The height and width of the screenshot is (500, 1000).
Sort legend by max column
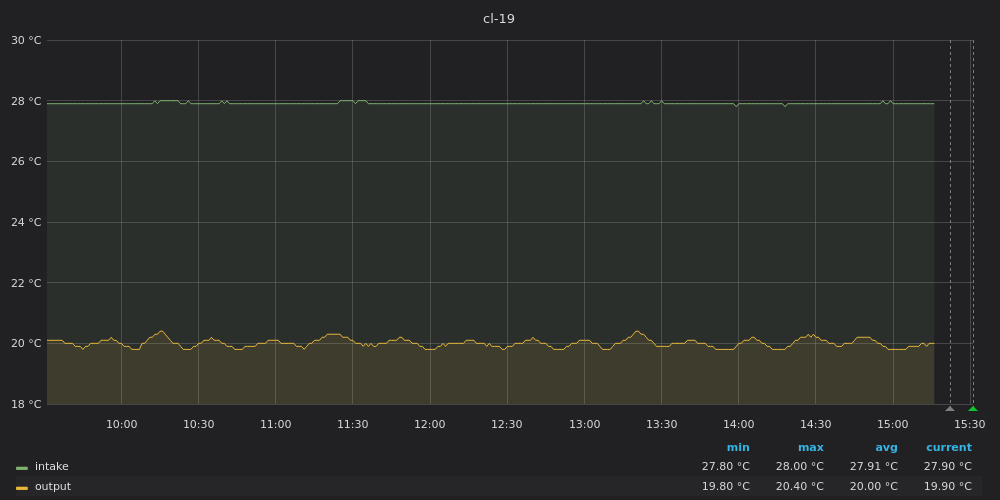tap(810, 448)
